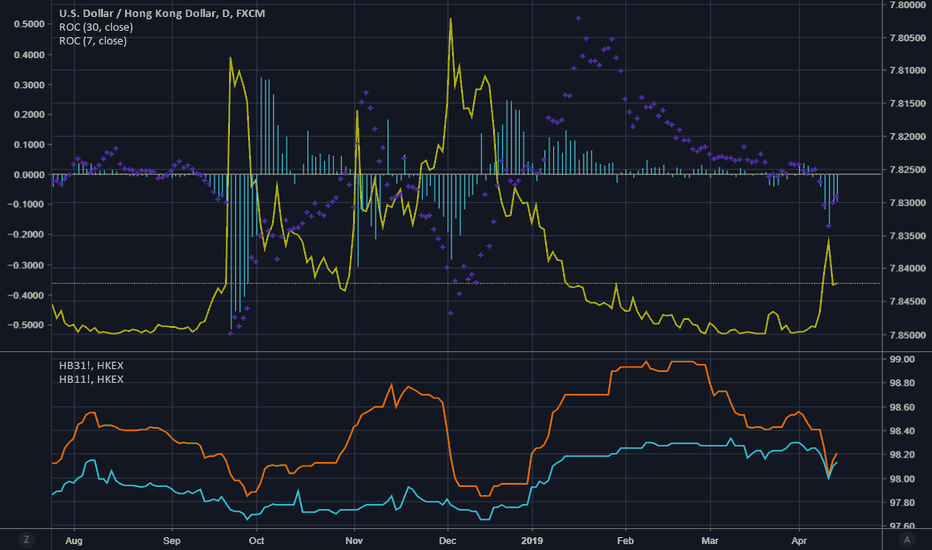Click the yellow dotted last-price line
Viewport: 932px width, 550px height.
[x=466, y=284]
